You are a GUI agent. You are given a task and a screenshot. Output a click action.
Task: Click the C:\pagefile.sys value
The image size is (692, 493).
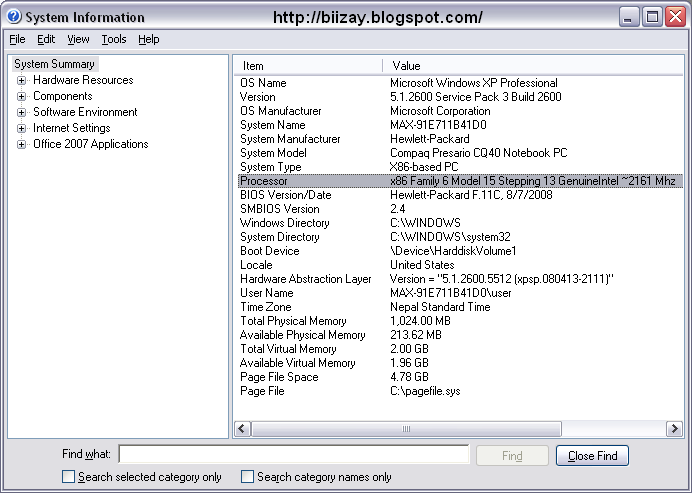coord(425,391)
